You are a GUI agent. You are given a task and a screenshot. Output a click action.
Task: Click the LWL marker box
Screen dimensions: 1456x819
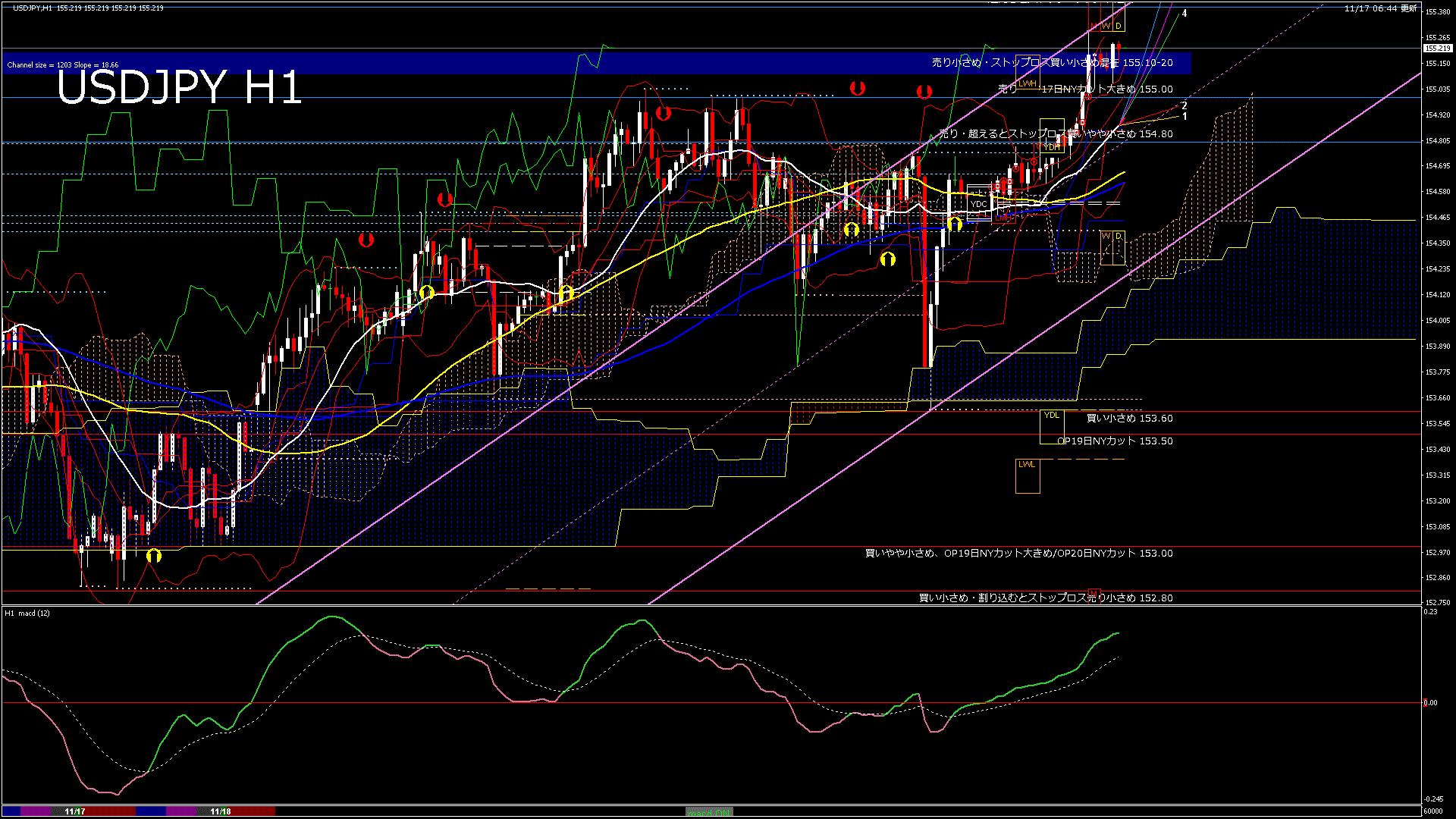click(x=1027, y=475)
